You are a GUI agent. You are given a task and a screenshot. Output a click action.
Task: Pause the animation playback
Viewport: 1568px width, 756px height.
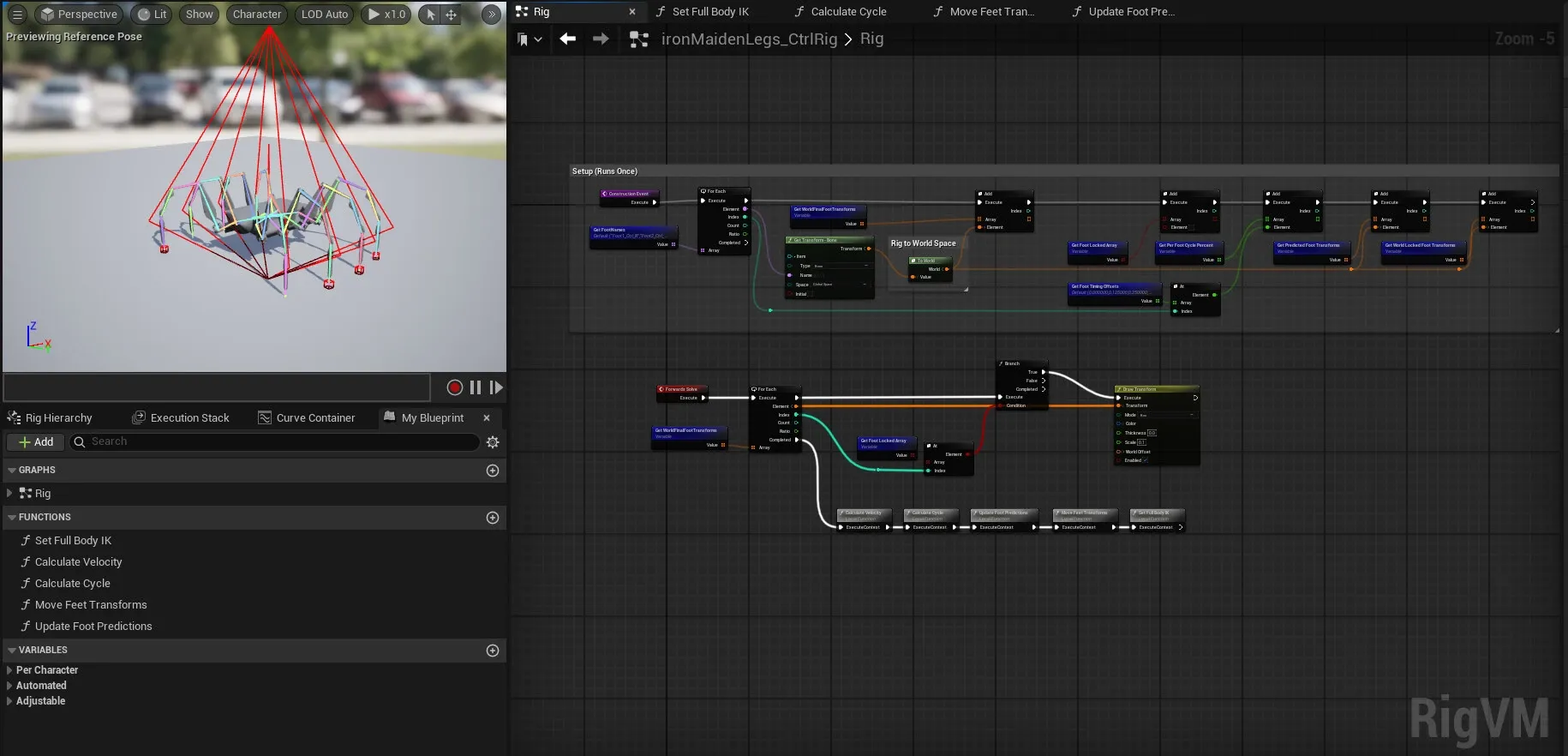pyautogui.click(x=476, y=387)
